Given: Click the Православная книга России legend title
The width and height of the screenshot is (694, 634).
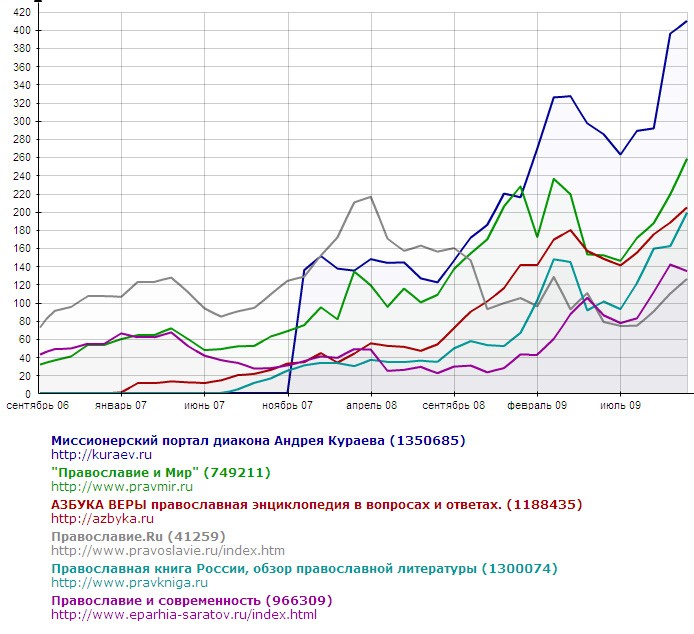Looking at the screenshot, I should point(291,568).
